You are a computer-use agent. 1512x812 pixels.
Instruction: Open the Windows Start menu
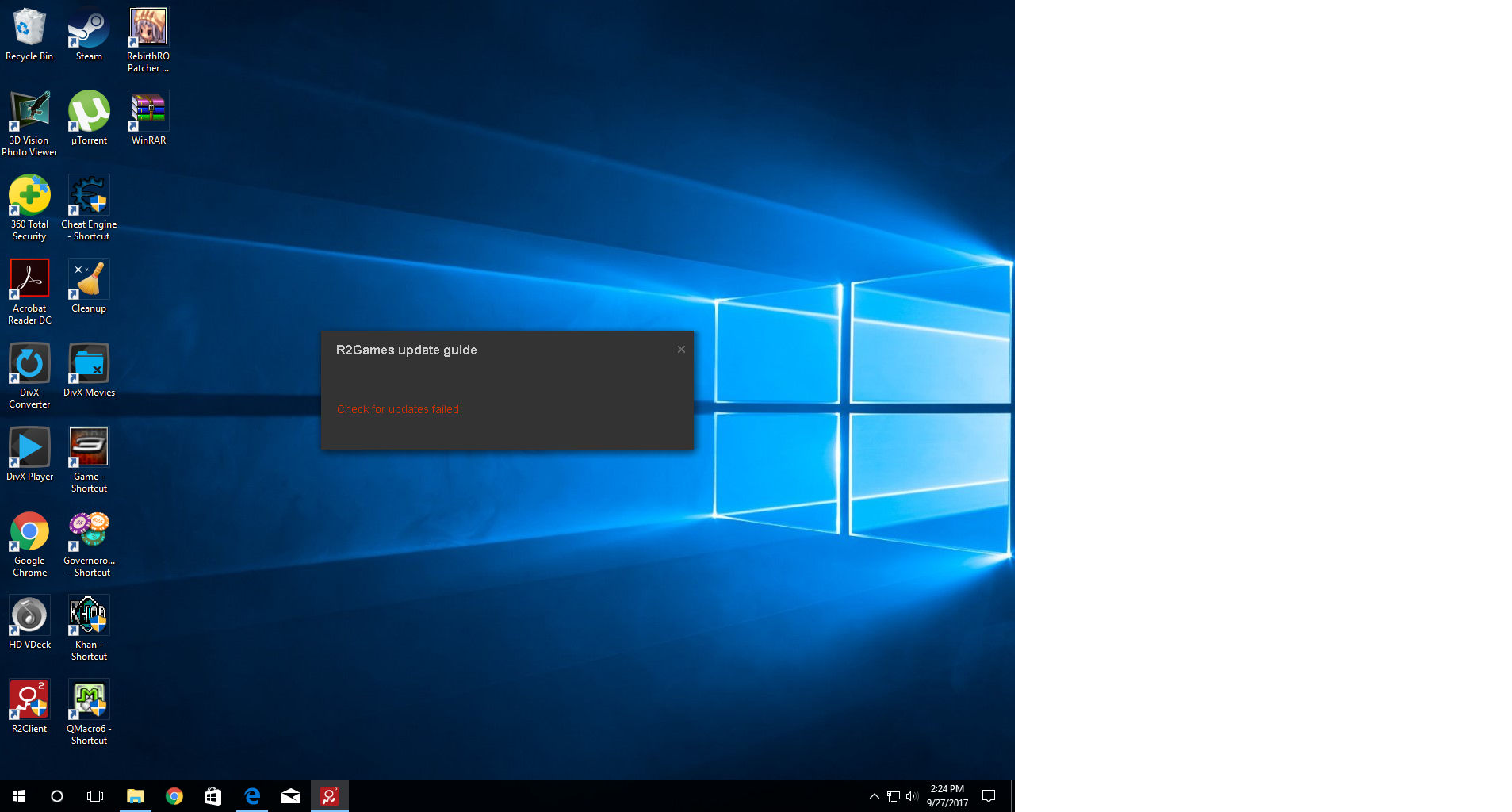pyautogui.click(x=19, y=796)
